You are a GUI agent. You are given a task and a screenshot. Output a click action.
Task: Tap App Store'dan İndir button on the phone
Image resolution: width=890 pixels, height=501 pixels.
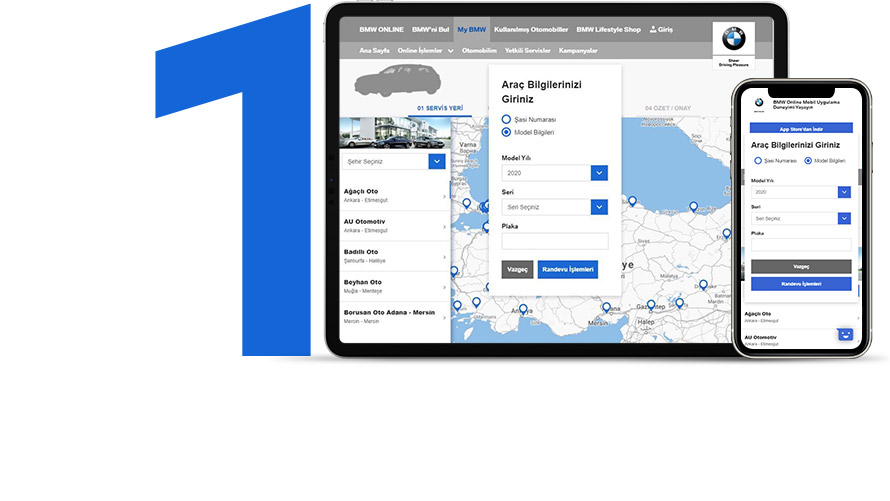point(801,129)
